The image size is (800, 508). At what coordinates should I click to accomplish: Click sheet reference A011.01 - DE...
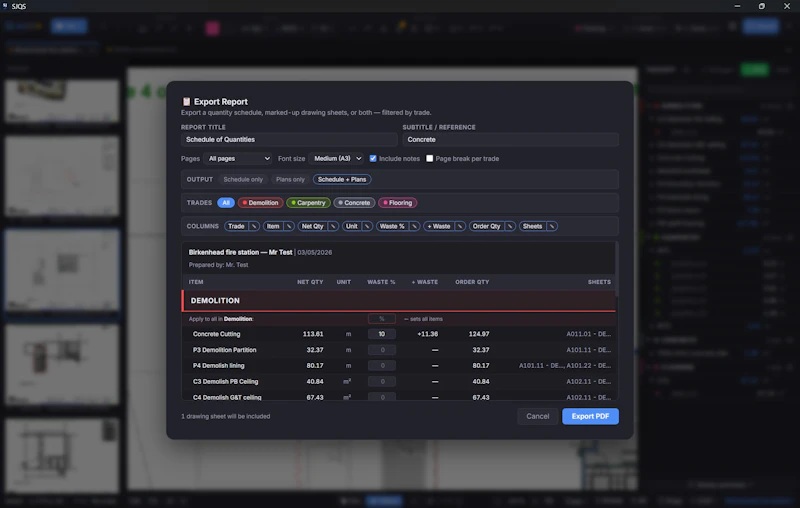pyautogui.click(x=588, y=334)
